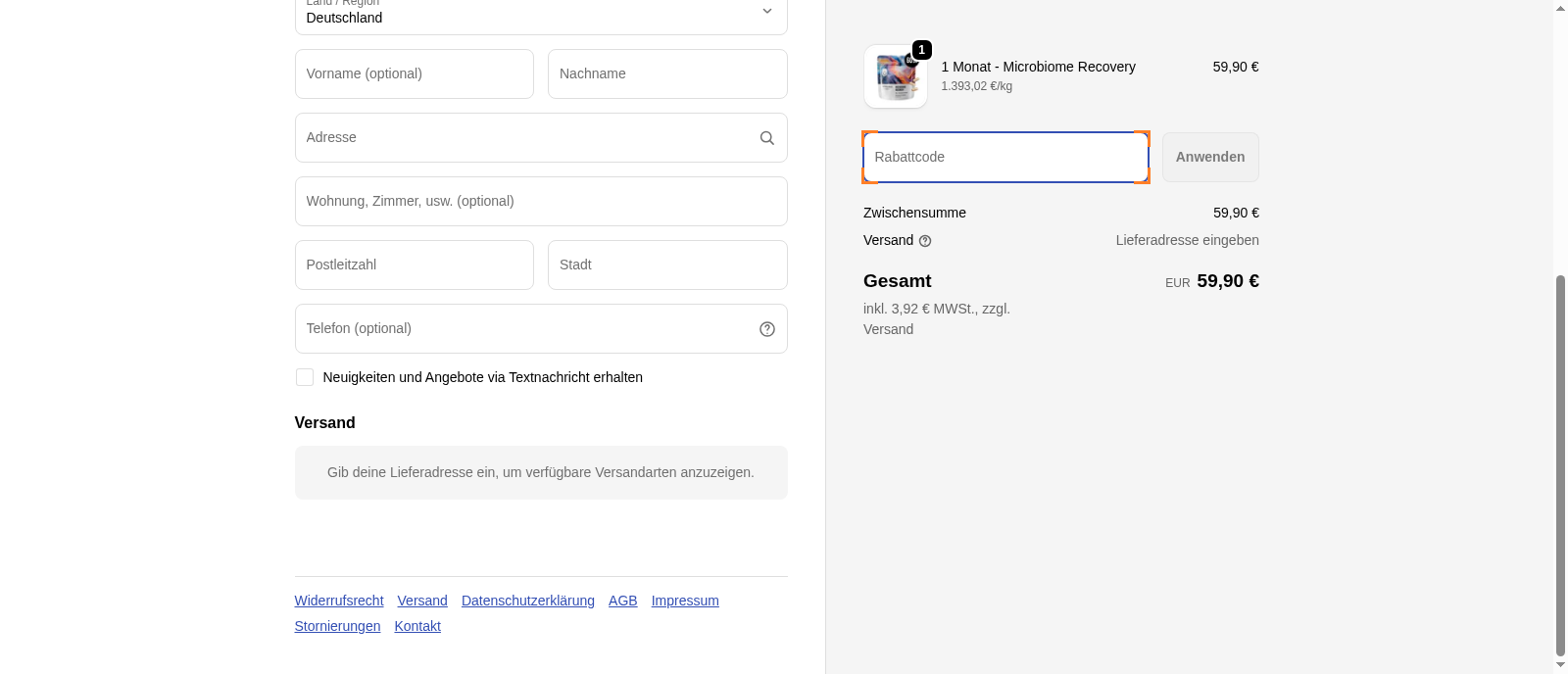Open the Stornierungen link
Screen dimensions: 1568x674
tap(338, 626)
